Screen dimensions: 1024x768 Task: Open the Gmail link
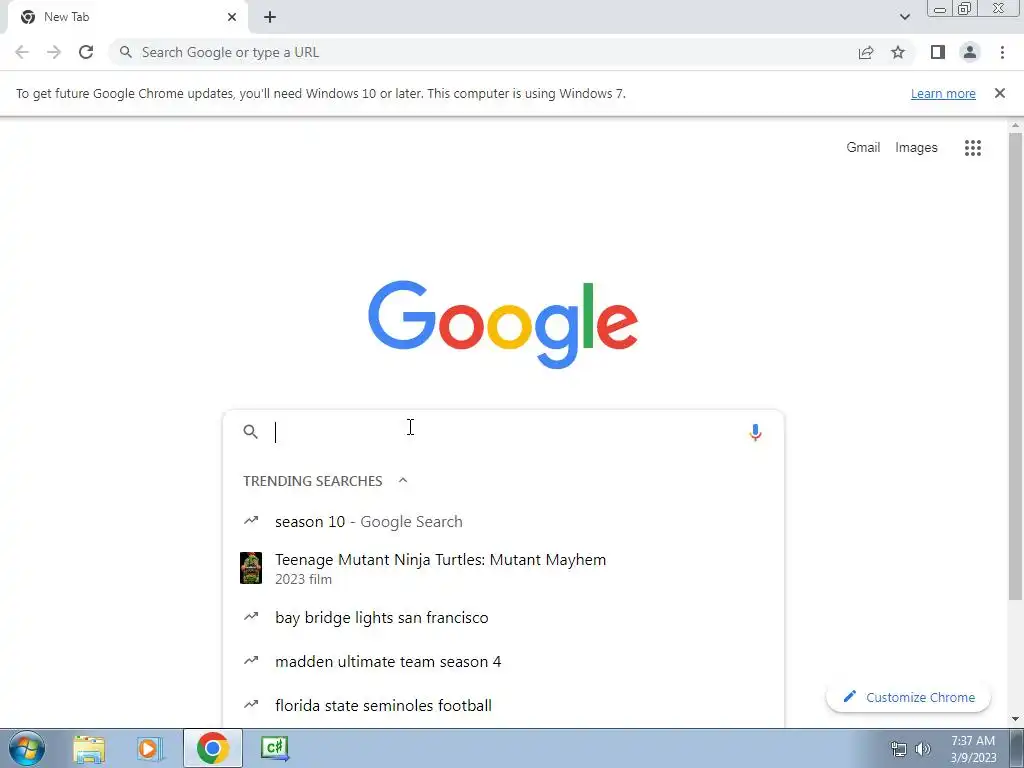pyautogui.click(x=863, y=148)
